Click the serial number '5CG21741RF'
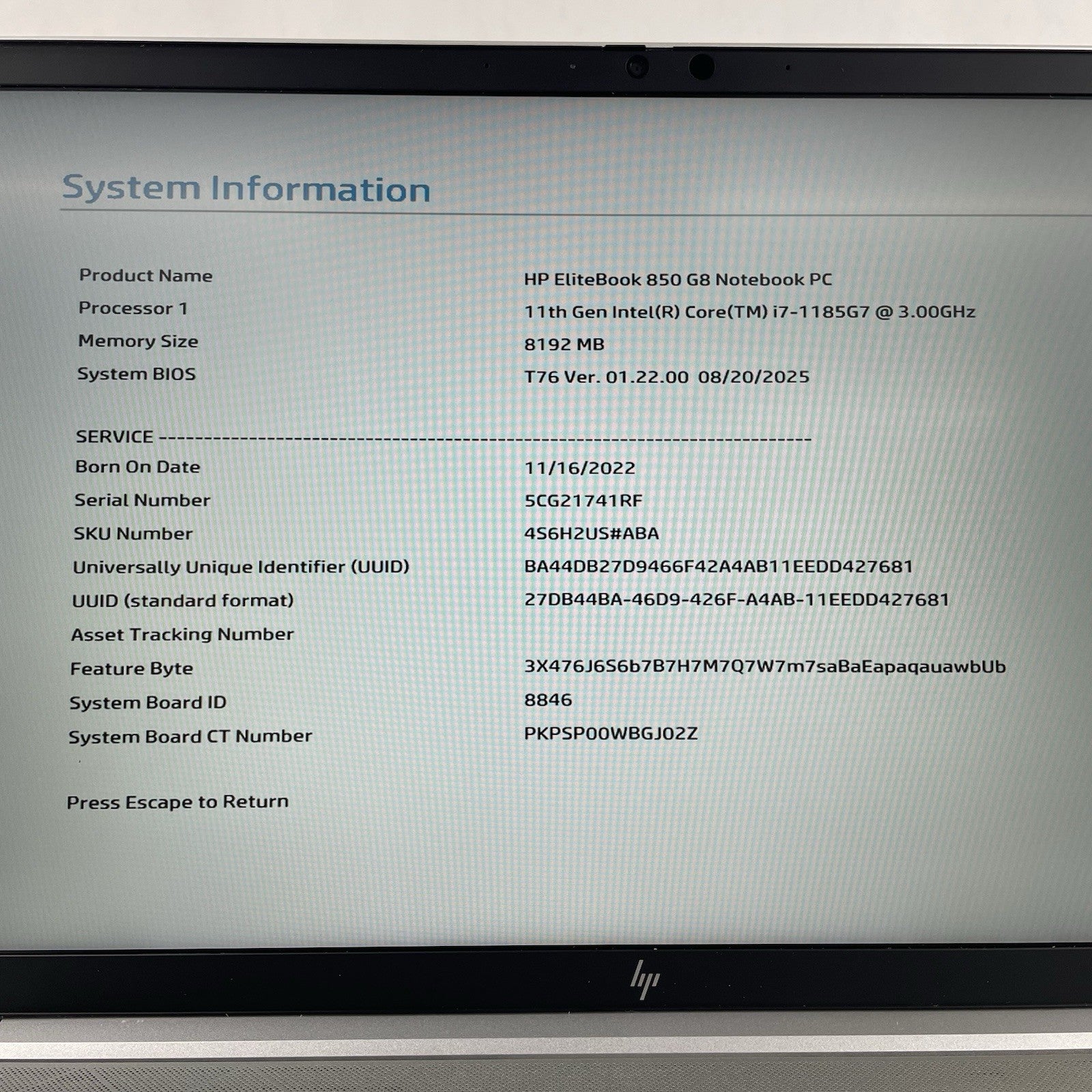 point(583,500)
